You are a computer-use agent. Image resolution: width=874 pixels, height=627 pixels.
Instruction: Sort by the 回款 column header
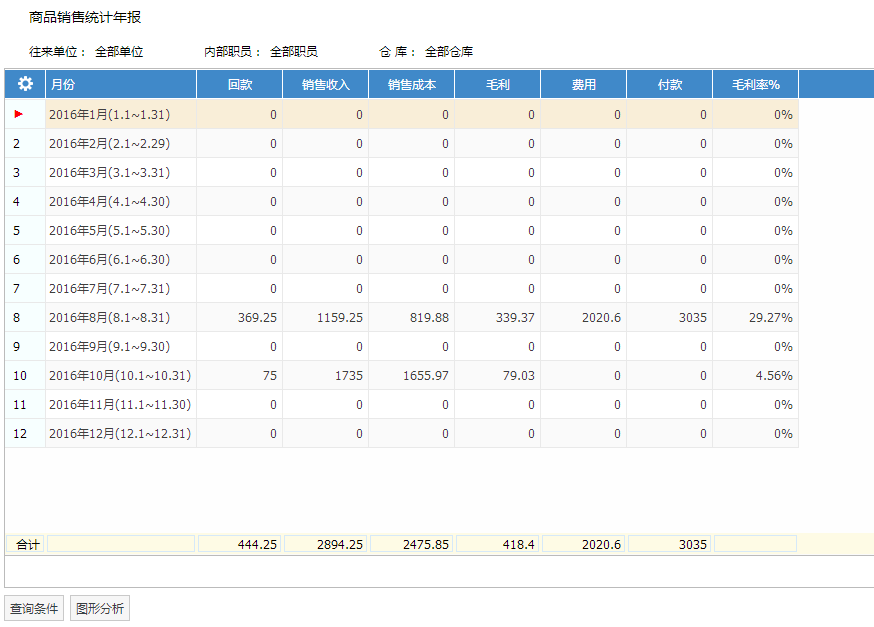click(240, 84)
